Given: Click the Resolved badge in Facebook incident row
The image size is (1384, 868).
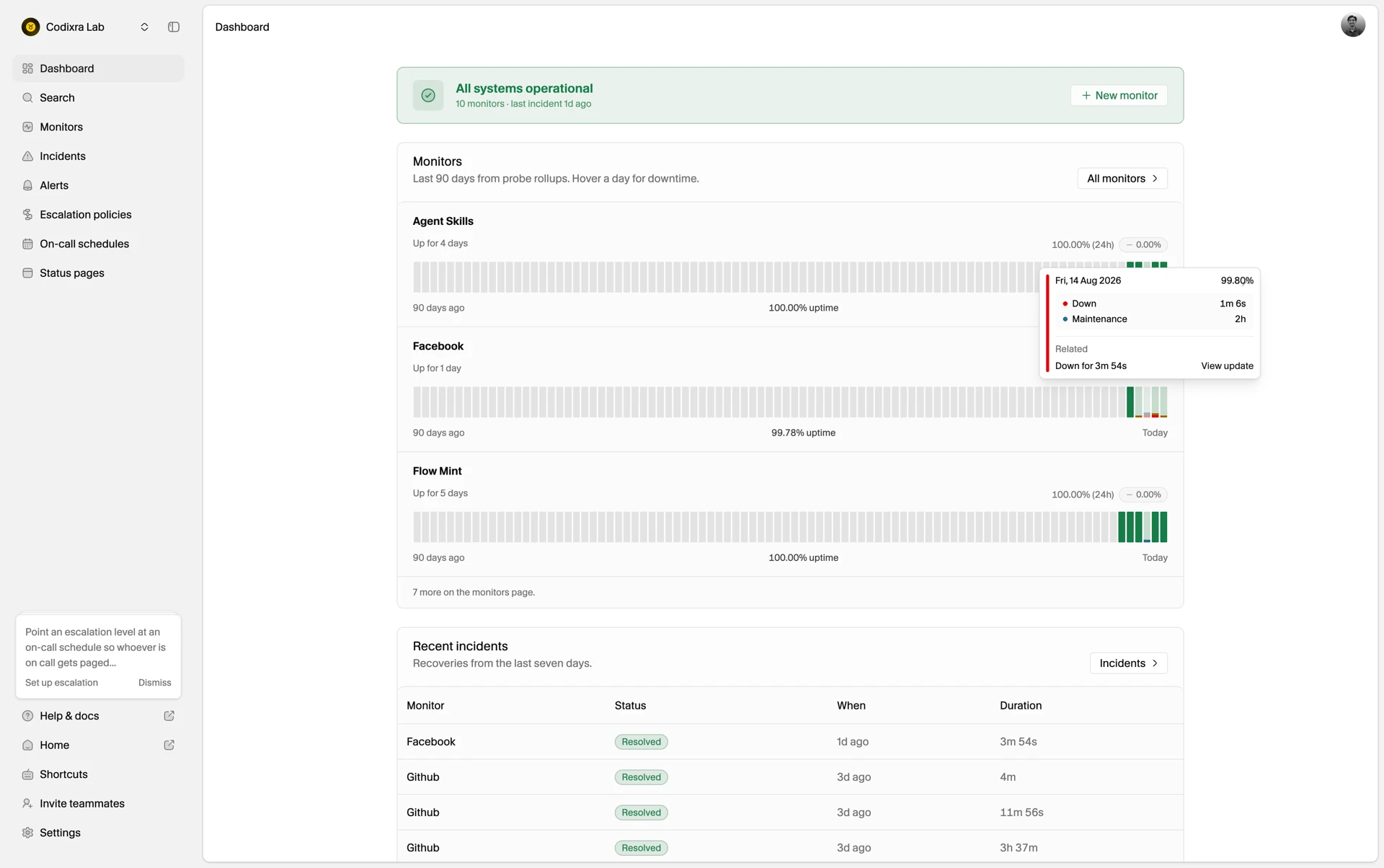Looking at the screenshot, I should (x=641, y=742).
